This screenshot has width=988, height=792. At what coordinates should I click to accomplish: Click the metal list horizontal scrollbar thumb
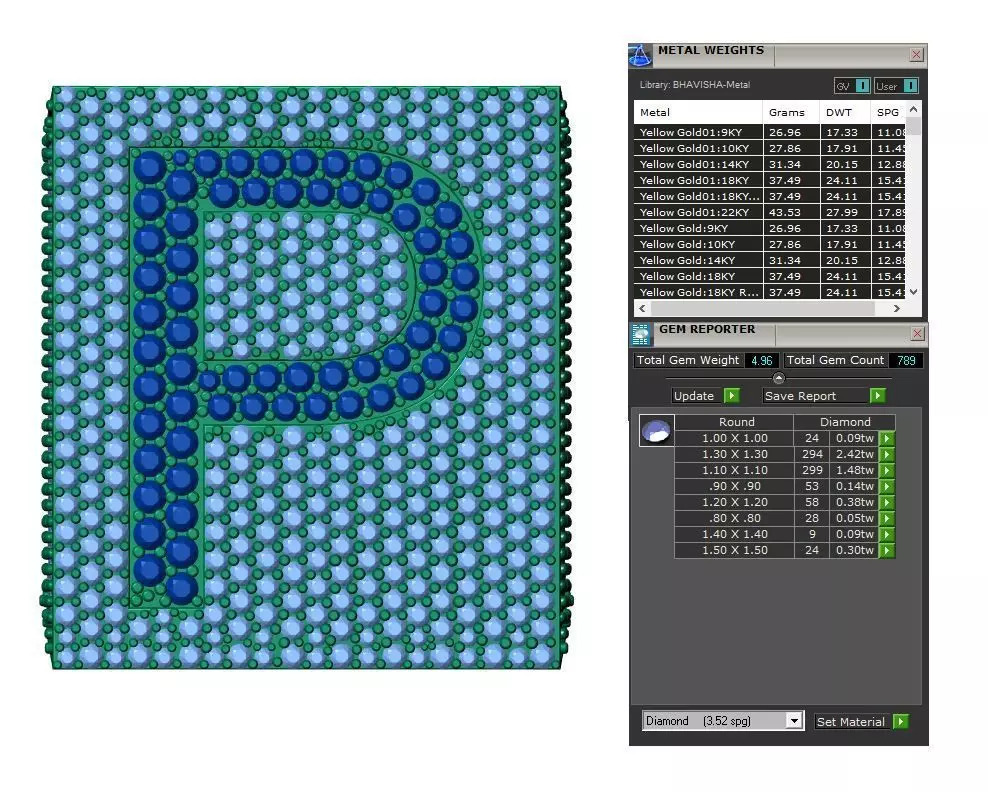point(762,309)
